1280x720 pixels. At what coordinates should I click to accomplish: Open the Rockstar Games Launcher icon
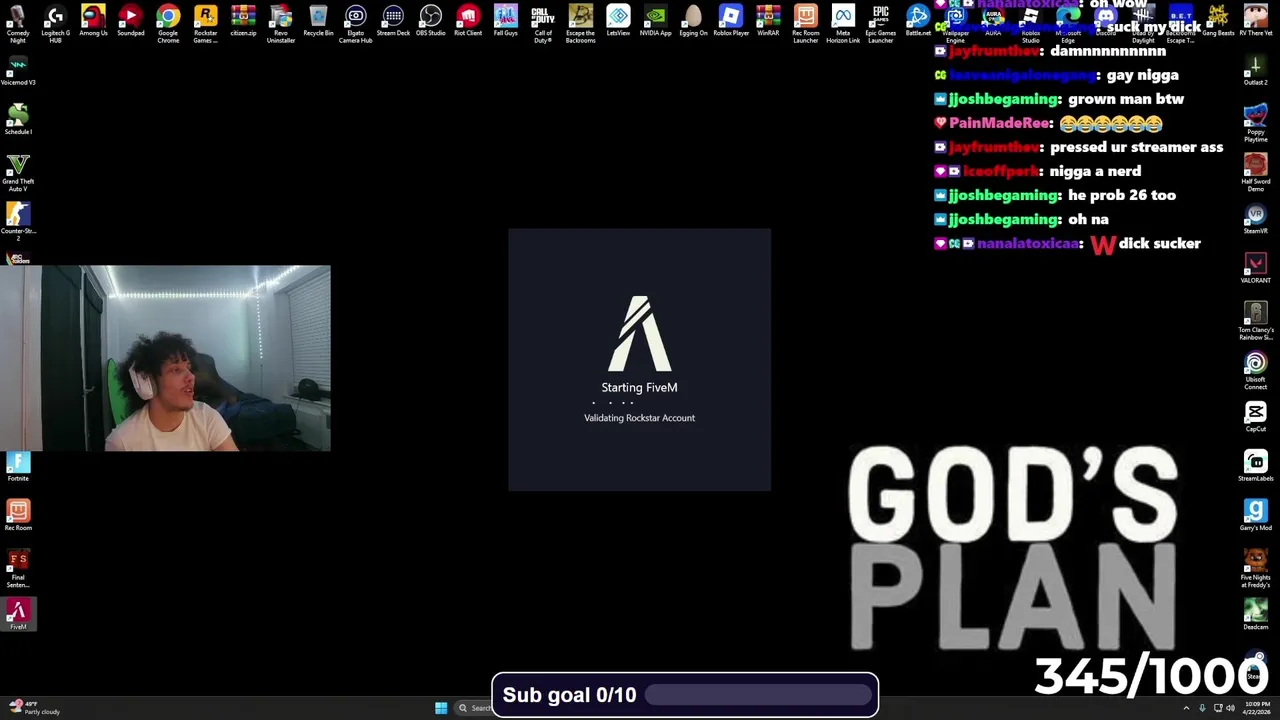click(205, 22)
